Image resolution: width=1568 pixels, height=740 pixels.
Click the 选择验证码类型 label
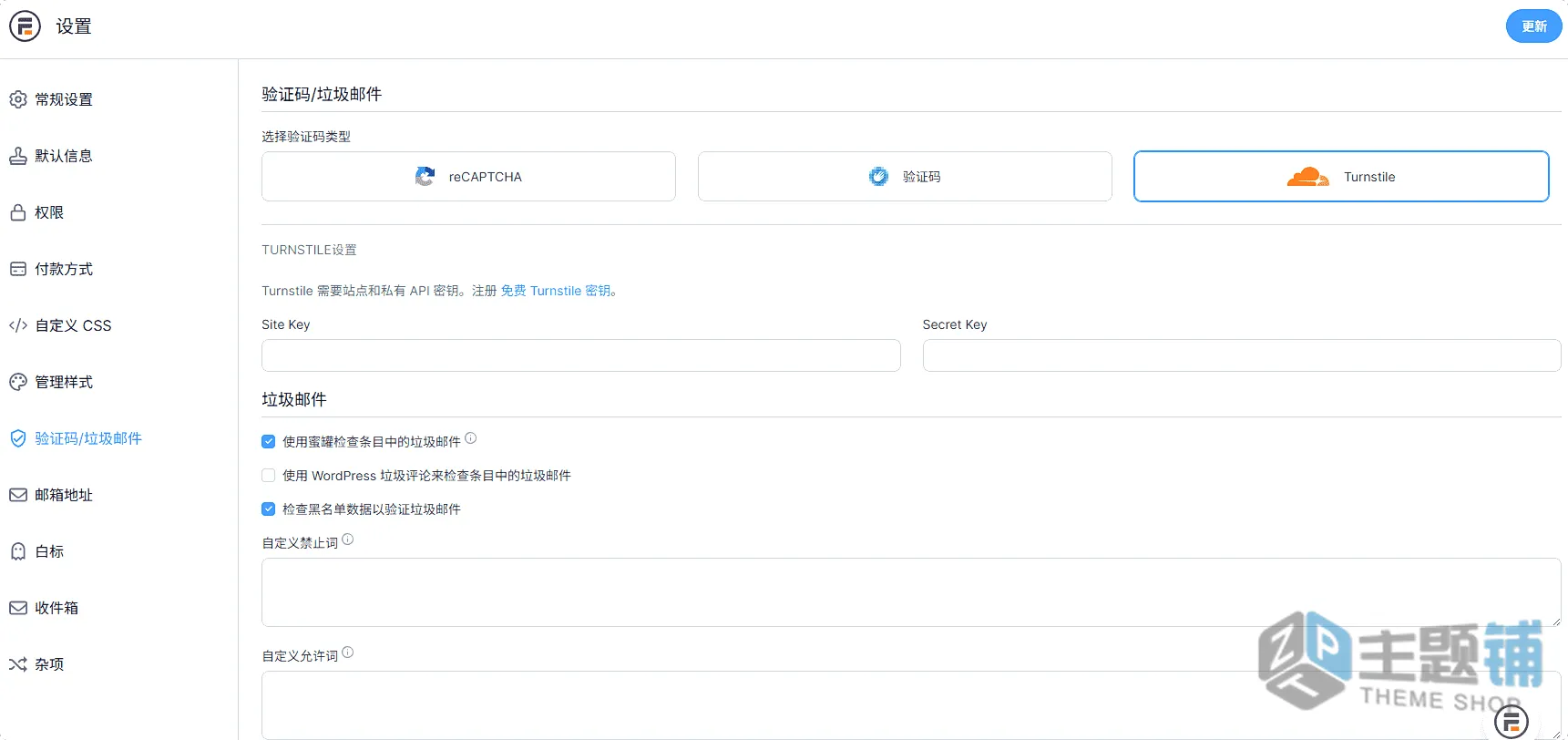point(306,137)
